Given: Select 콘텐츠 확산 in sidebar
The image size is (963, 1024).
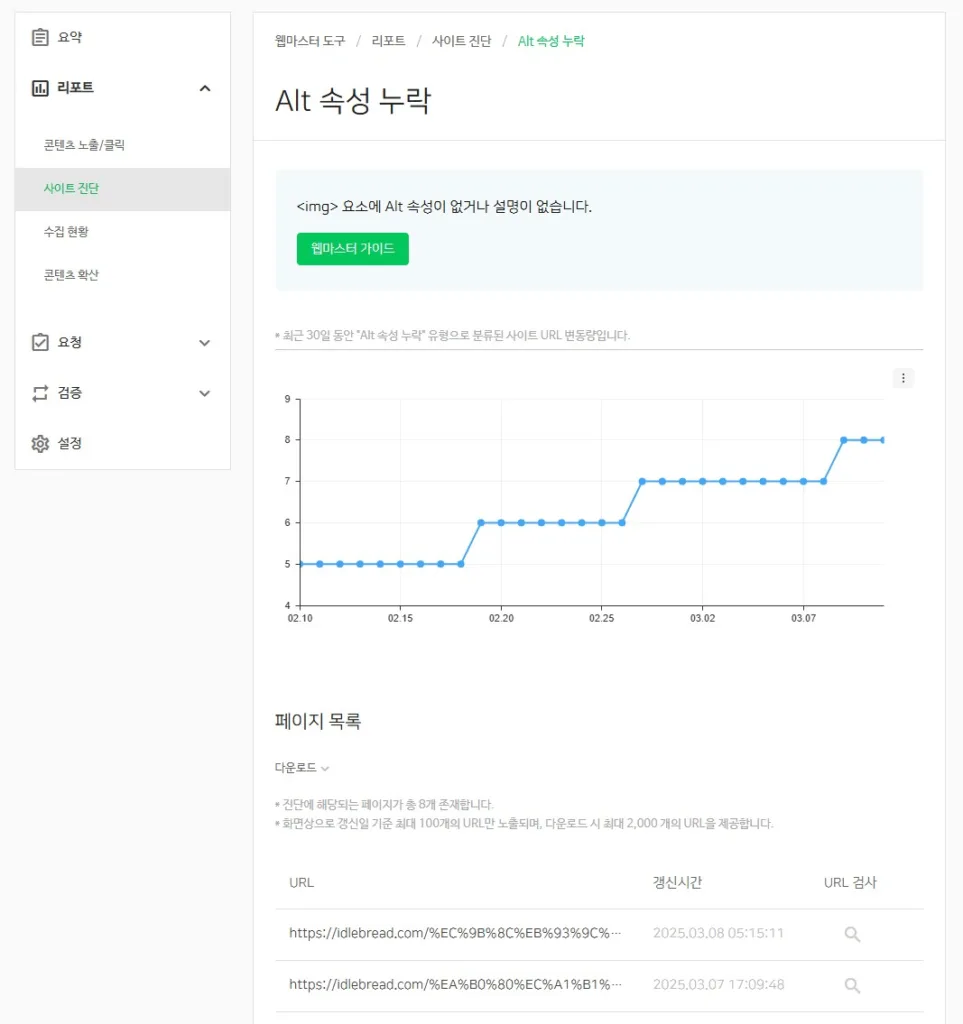Looking at the screenshot, I should click(x=71, y=274).
